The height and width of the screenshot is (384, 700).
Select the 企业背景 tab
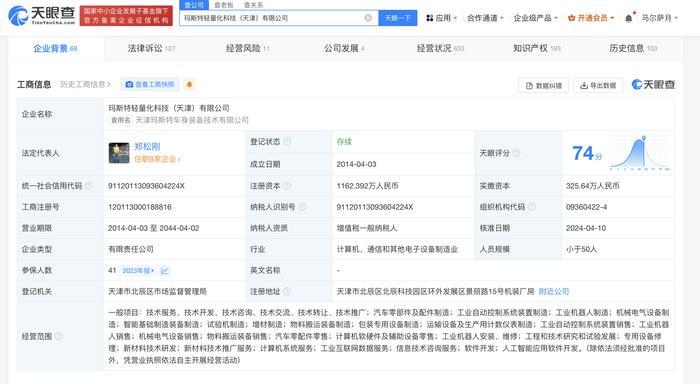[x=55, y=48]
